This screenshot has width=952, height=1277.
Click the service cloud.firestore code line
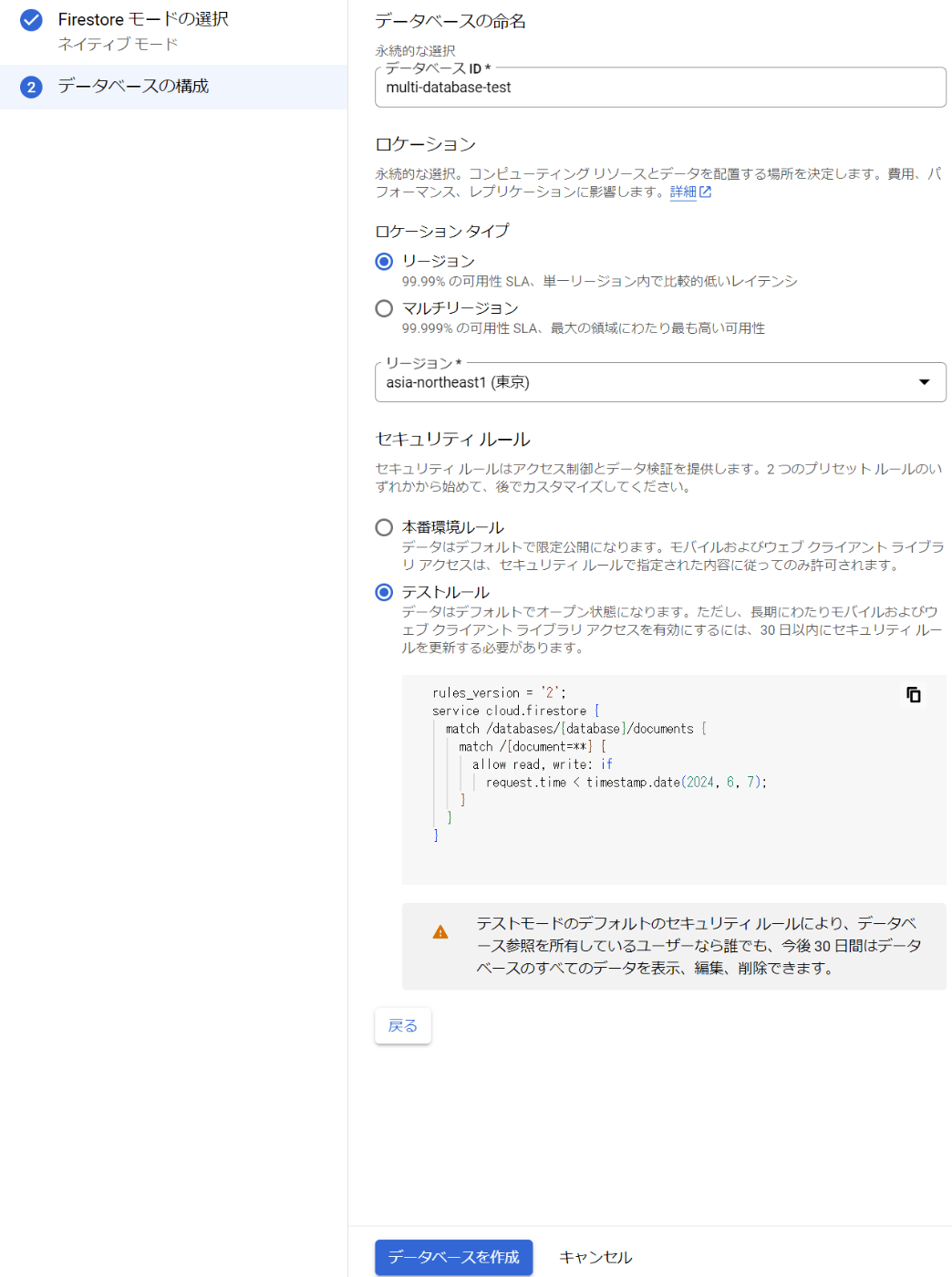(x=515, y=711)
